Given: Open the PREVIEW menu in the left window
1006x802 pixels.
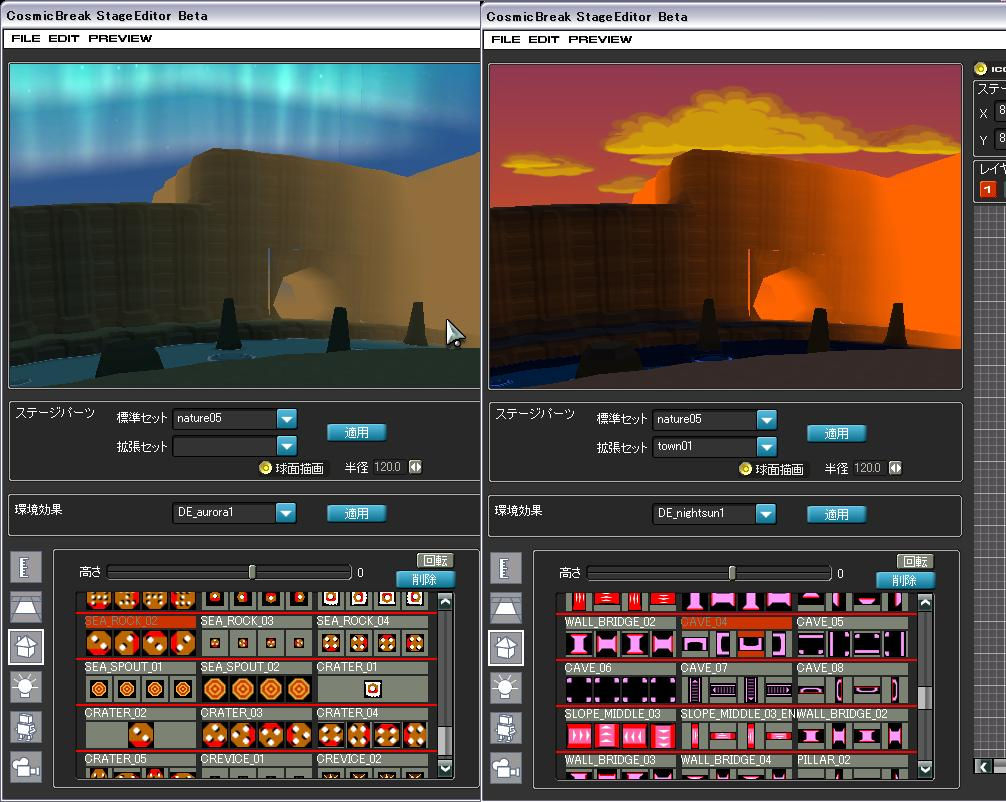Looking at the screenshot, I should pyautogui.click(x=120, y=38).
